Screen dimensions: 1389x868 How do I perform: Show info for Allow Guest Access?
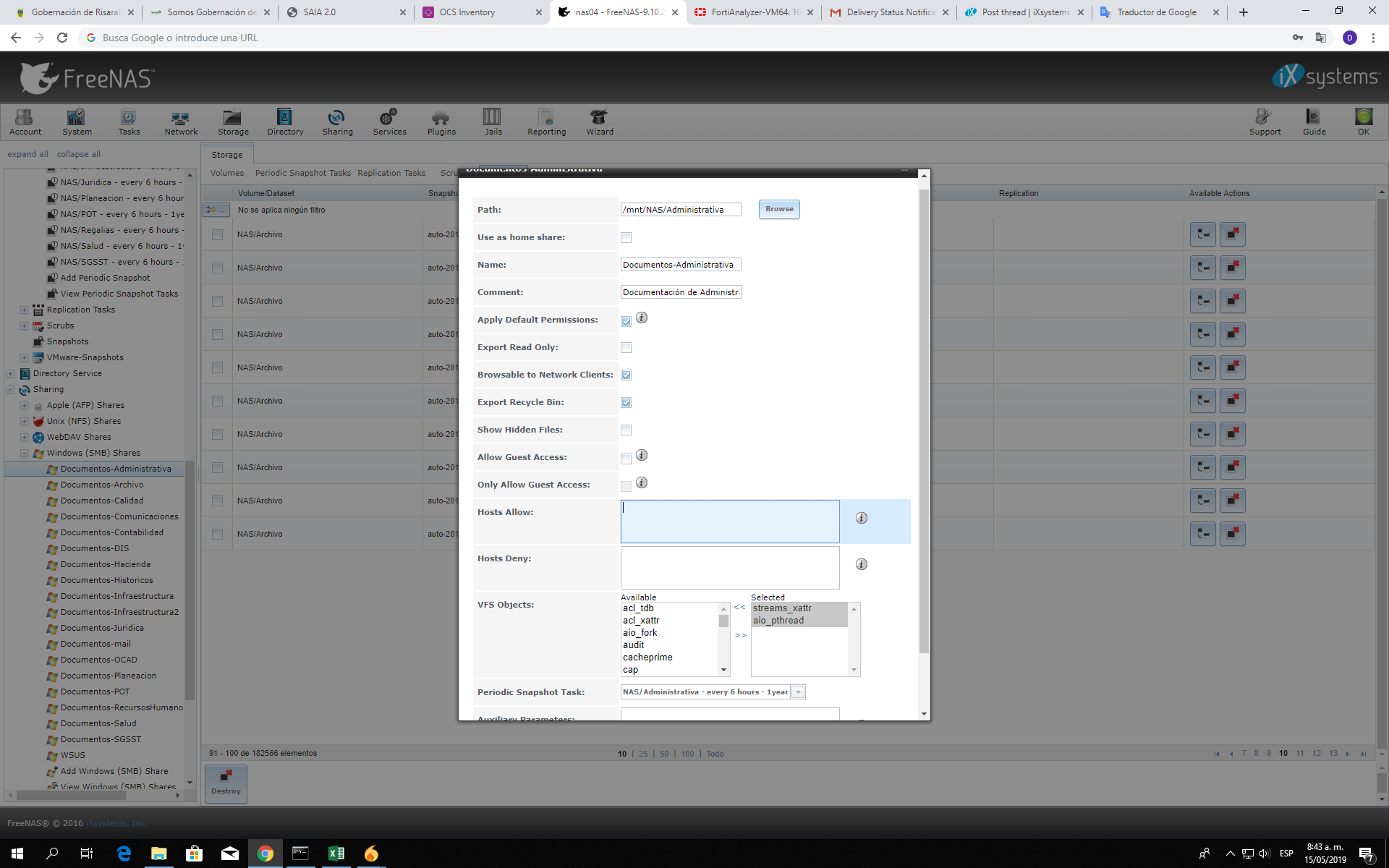(x=642, y=455)
